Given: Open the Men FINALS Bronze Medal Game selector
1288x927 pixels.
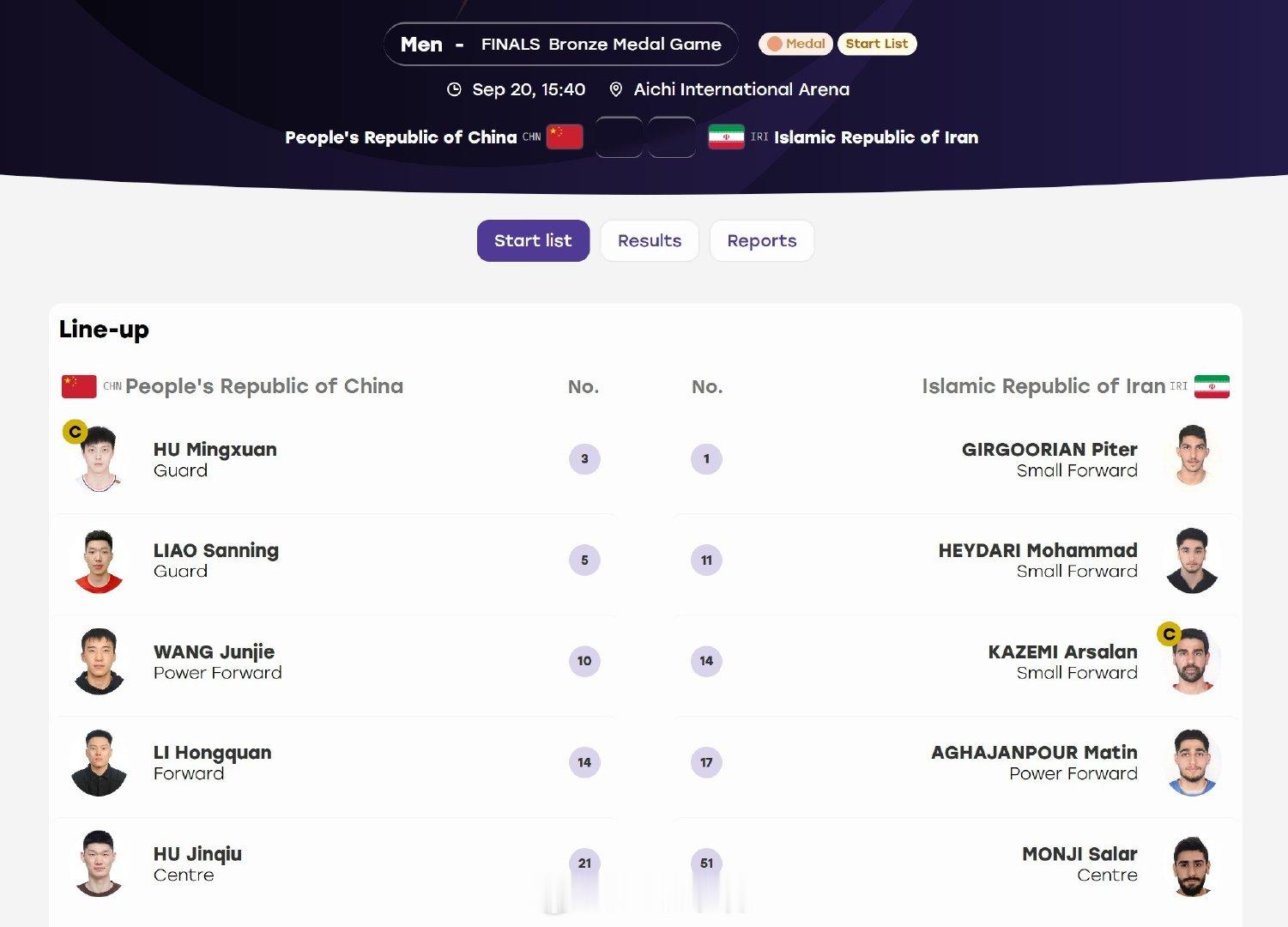Looking at the screenshot, I should (x=561, y=44).
